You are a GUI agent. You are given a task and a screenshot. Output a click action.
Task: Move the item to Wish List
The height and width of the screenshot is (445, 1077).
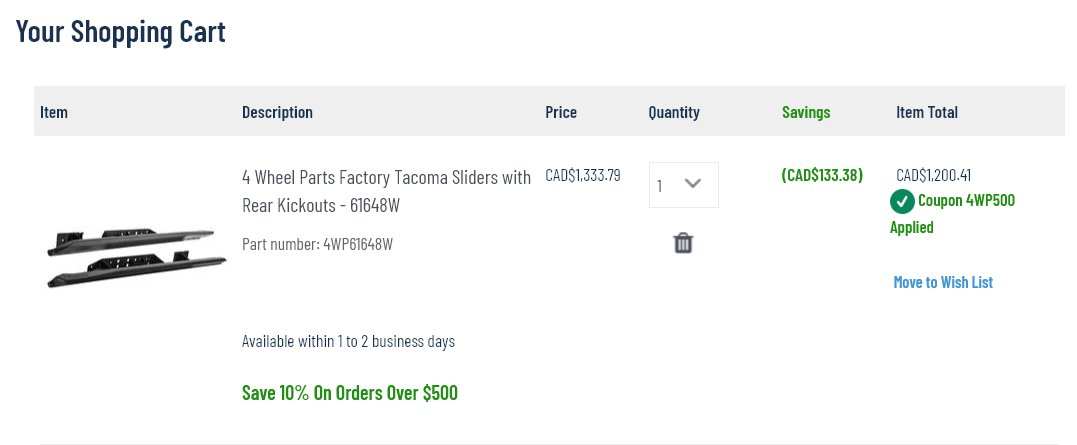[x=943, y=282]
